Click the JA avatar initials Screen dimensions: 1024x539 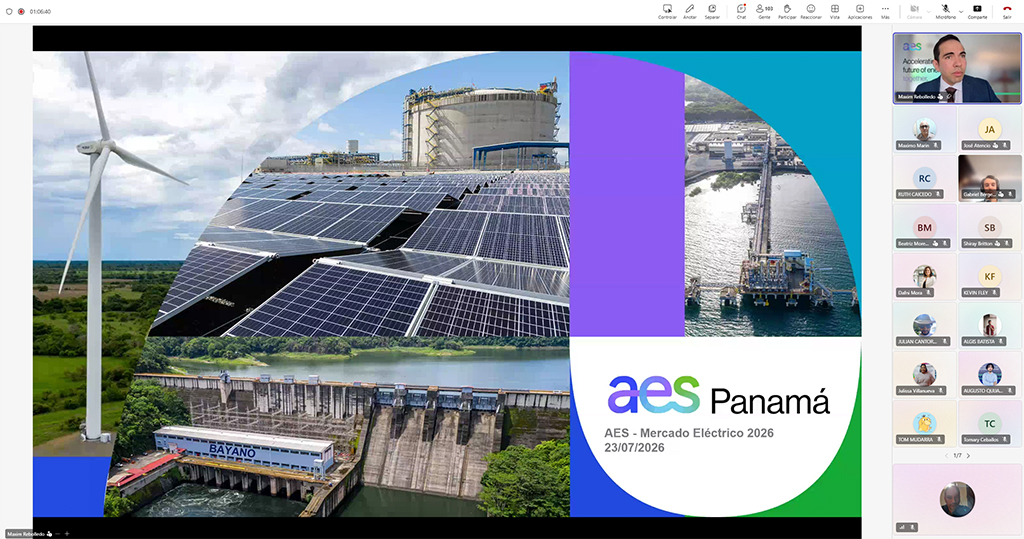click(989, 129)
